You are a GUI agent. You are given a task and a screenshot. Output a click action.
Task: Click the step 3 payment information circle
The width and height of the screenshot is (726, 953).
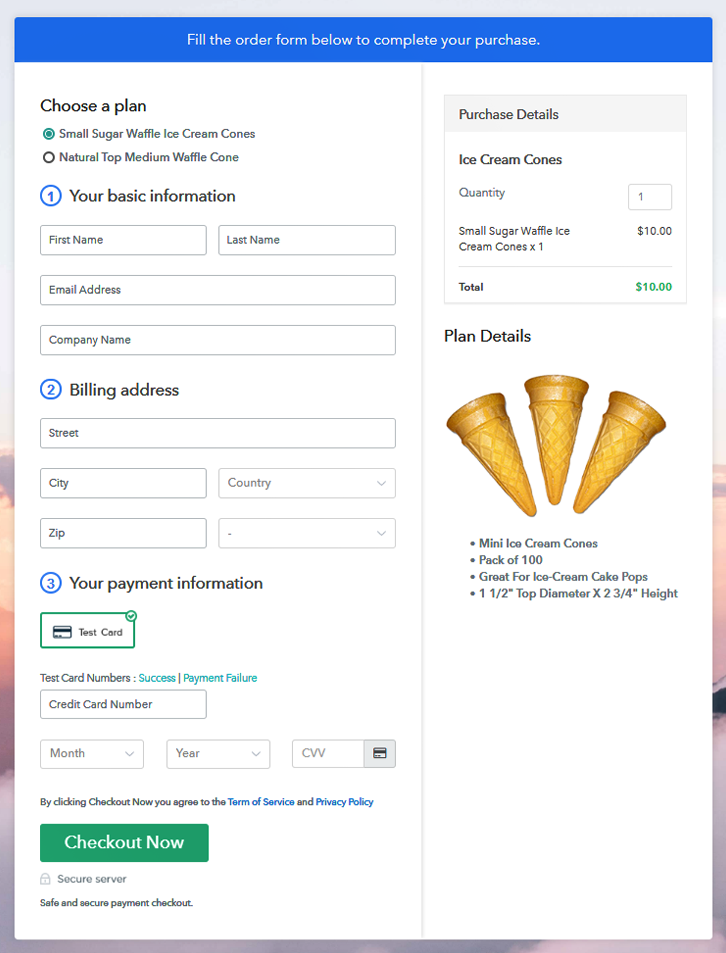pyautogui.click(x=51, y=583)
